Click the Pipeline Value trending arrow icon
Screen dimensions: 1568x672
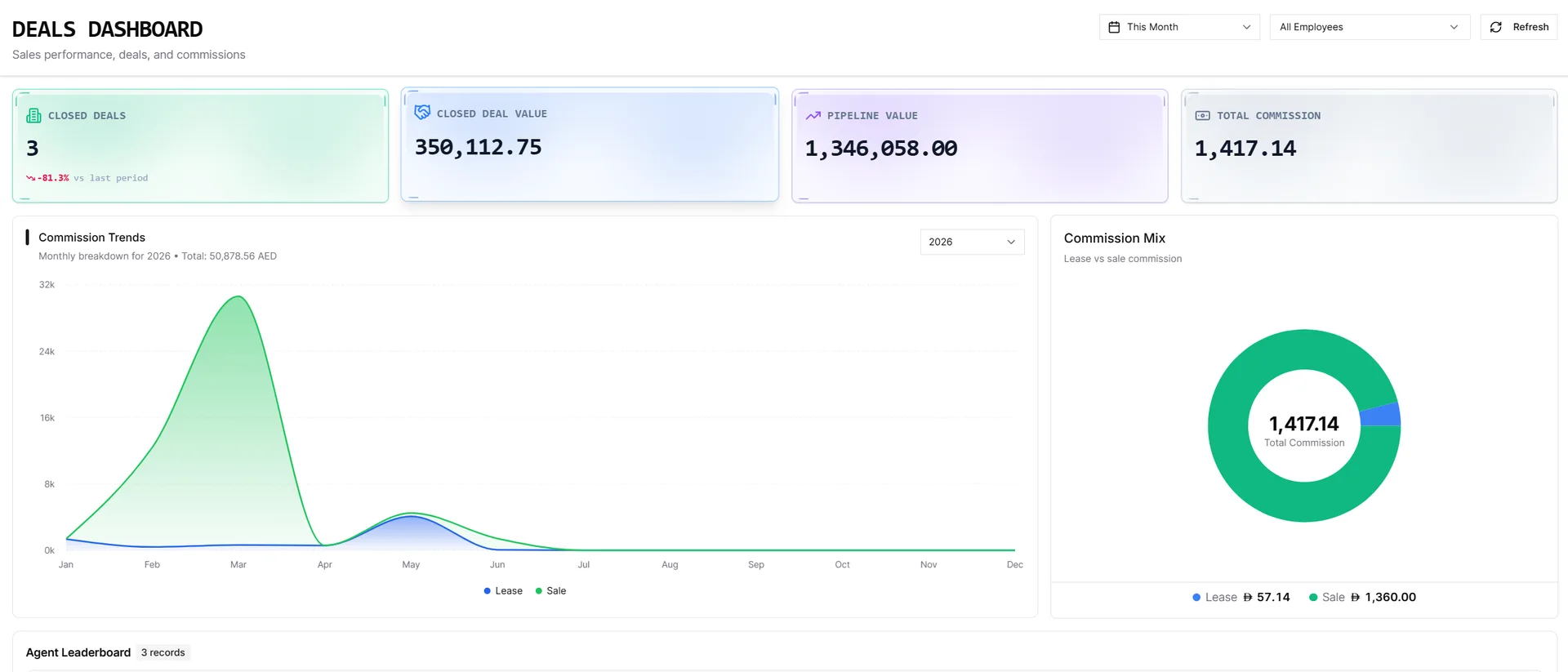point(813,116)
